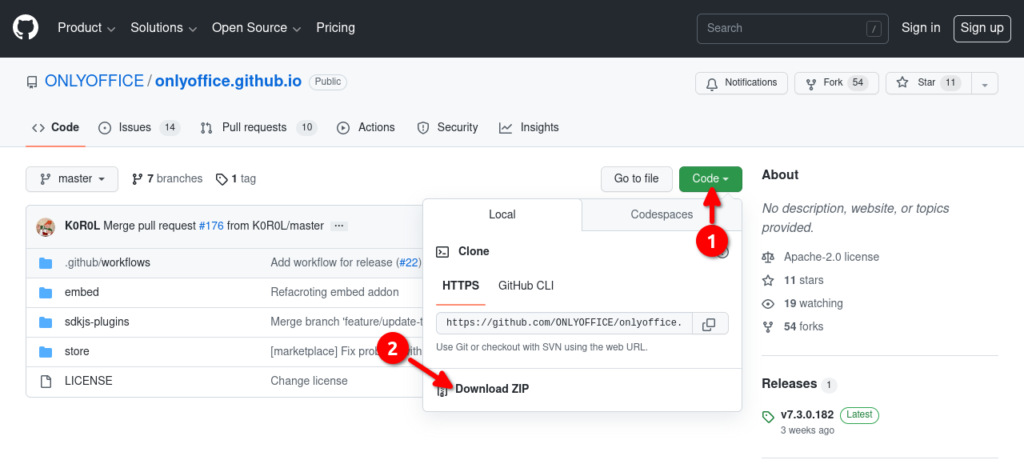Open the master branch selector
The image size is (1024, 476).
(72, 179)
